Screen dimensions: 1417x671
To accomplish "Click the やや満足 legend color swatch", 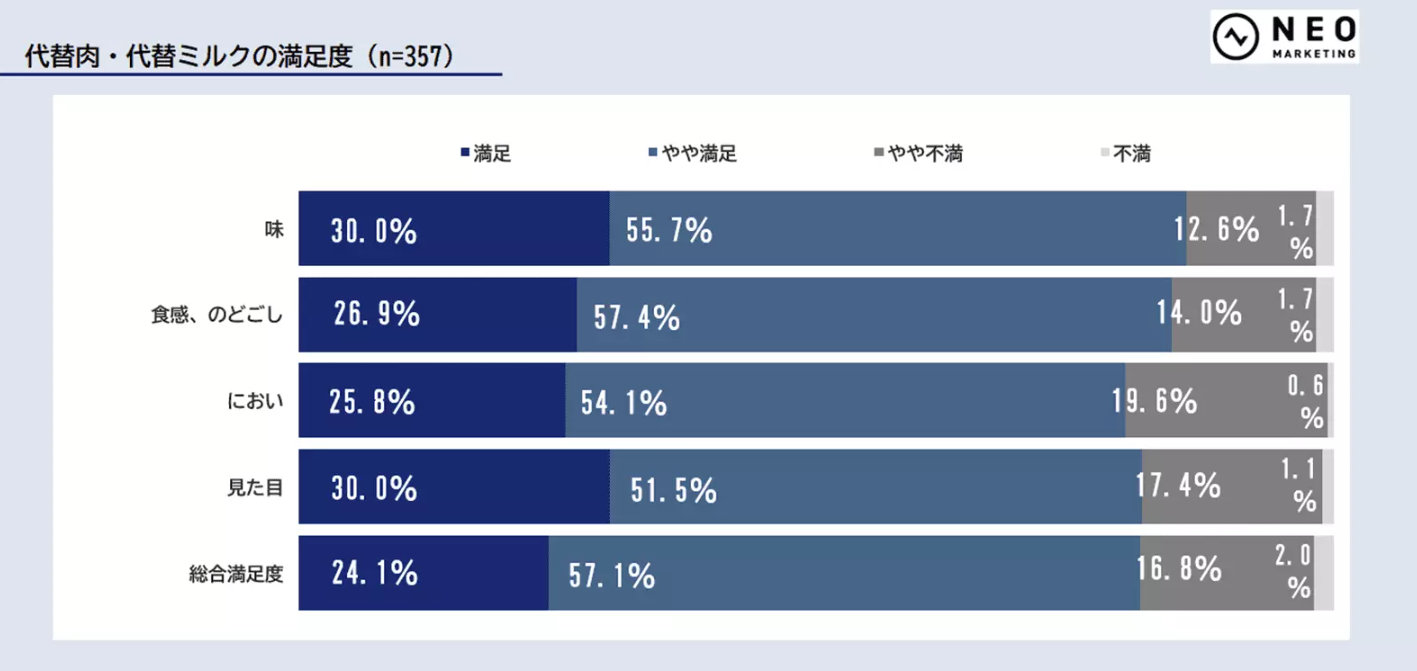I will pos(653,154).
